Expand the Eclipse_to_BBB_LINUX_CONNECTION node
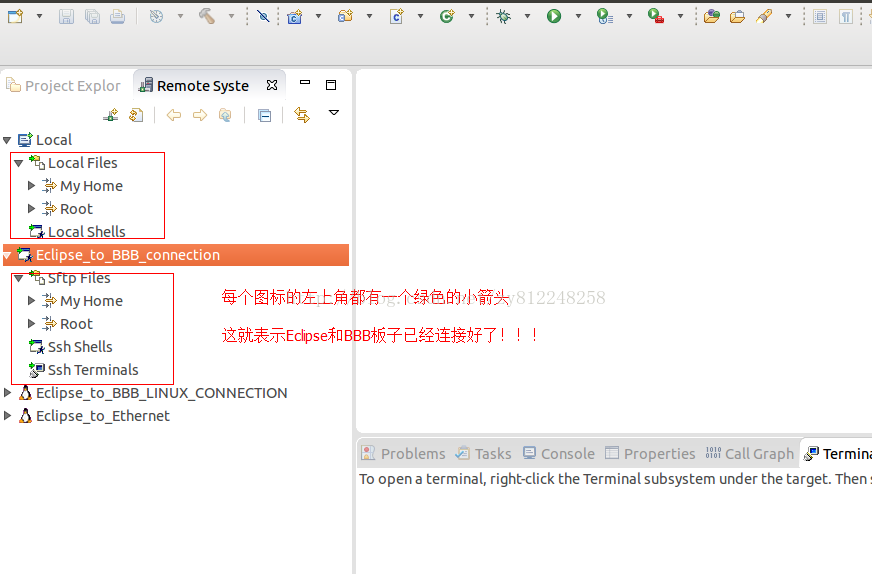Image resolution: width=872 pixels, height=574 pixels. (7, 393)
